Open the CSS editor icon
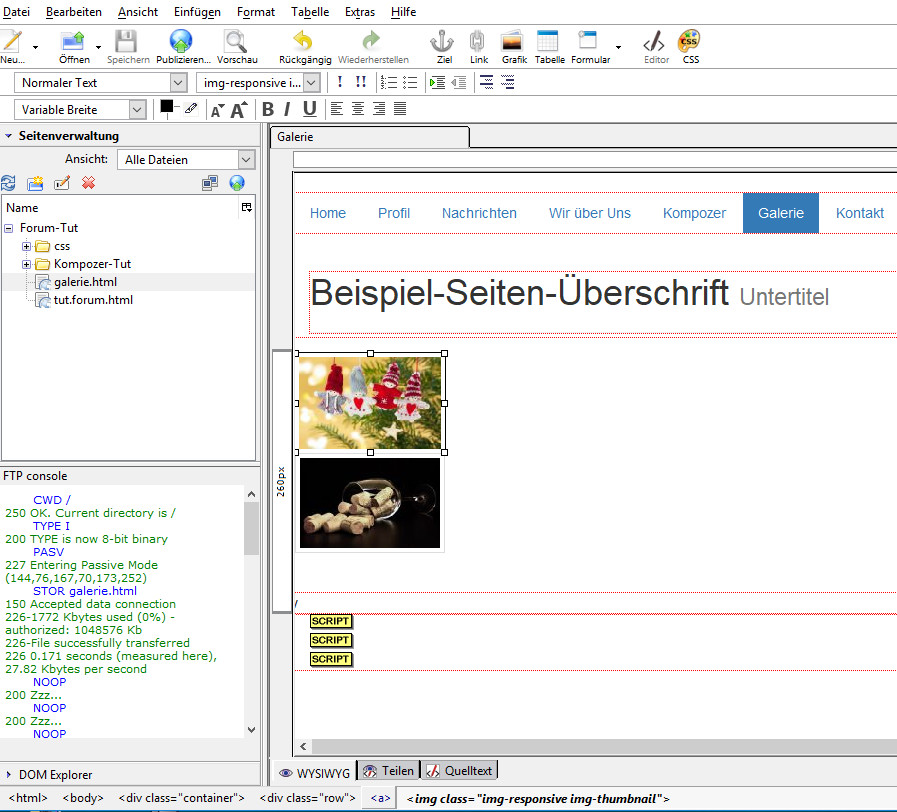Image resolution: width=897 pixels, height=812 pixels. (690, 42)
